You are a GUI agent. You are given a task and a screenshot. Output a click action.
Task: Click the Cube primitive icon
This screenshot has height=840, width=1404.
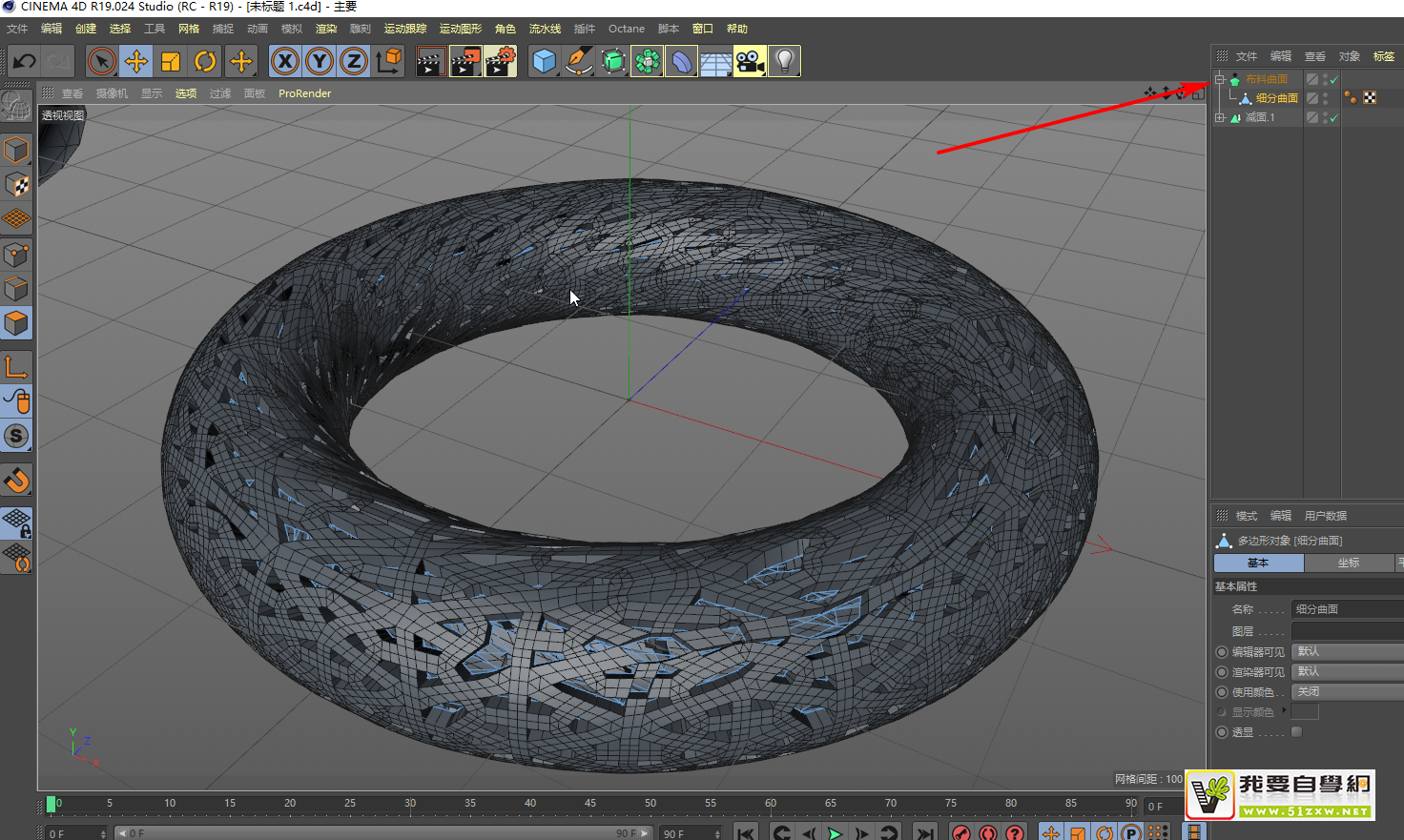click(544, 62)
